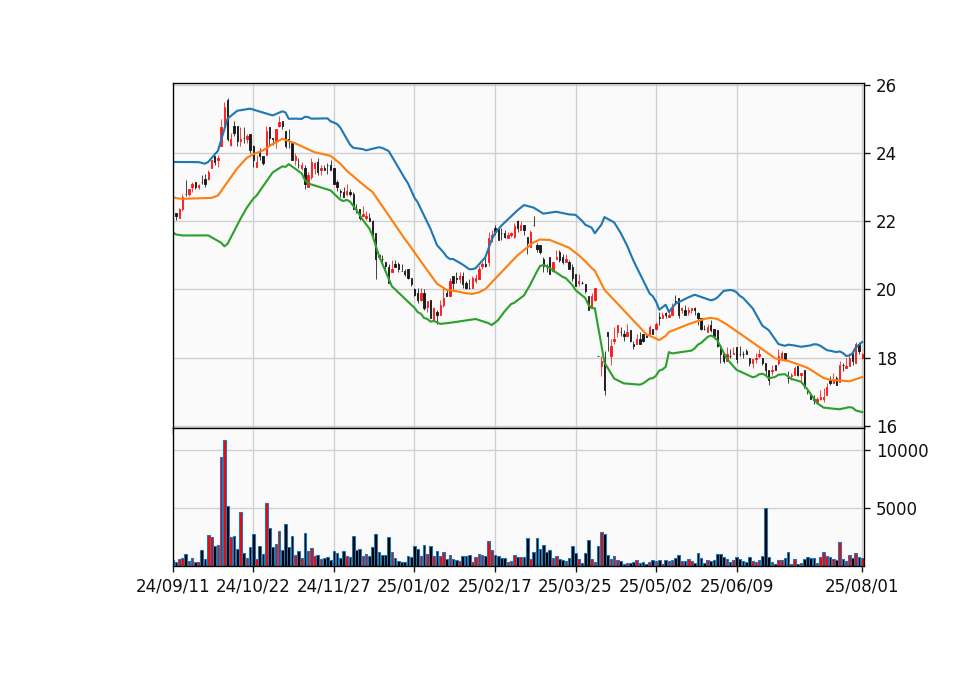Click the 24/09/11 date label

(x=173, y=587)
